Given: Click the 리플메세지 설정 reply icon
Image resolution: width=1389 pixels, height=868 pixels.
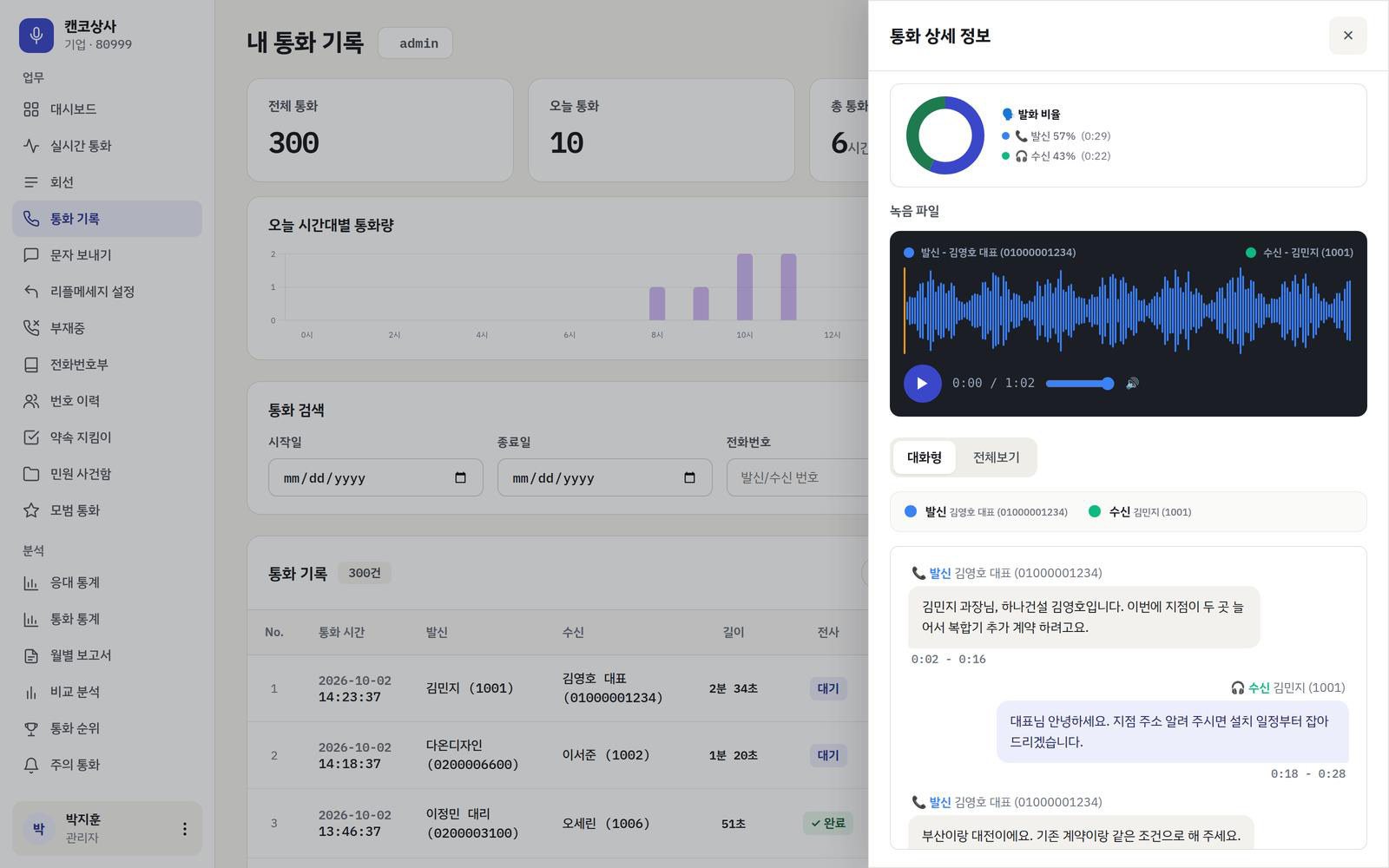Looking at the screenshot, I should pos(31,292).
